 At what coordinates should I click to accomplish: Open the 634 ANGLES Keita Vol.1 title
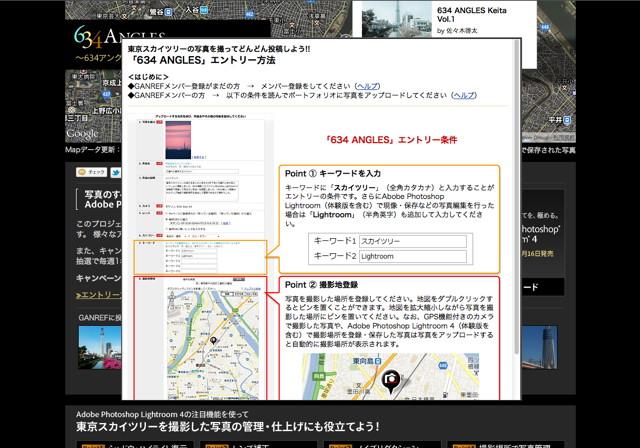click(x=471, y=15)
